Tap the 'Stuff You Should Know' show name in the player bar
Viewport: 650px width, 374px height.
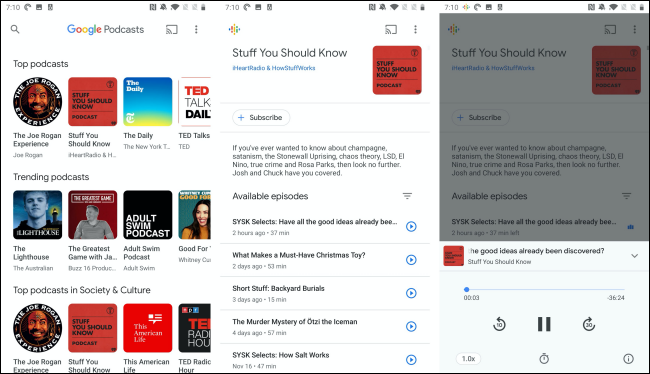(x=499, y=262)
